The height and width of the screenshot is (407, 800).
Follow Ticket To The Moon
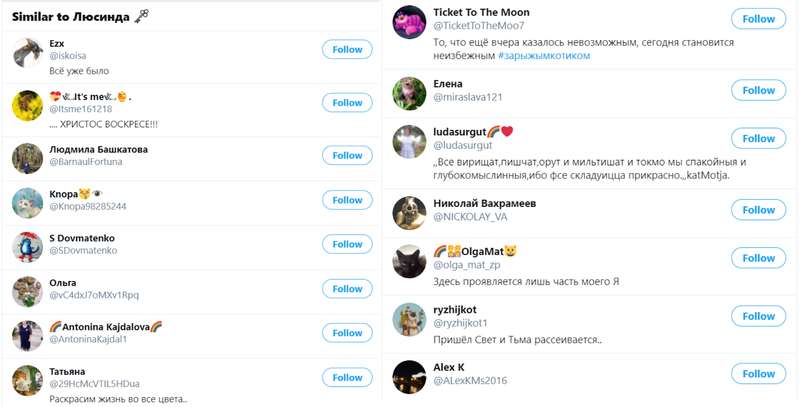[x=758, y=19]
